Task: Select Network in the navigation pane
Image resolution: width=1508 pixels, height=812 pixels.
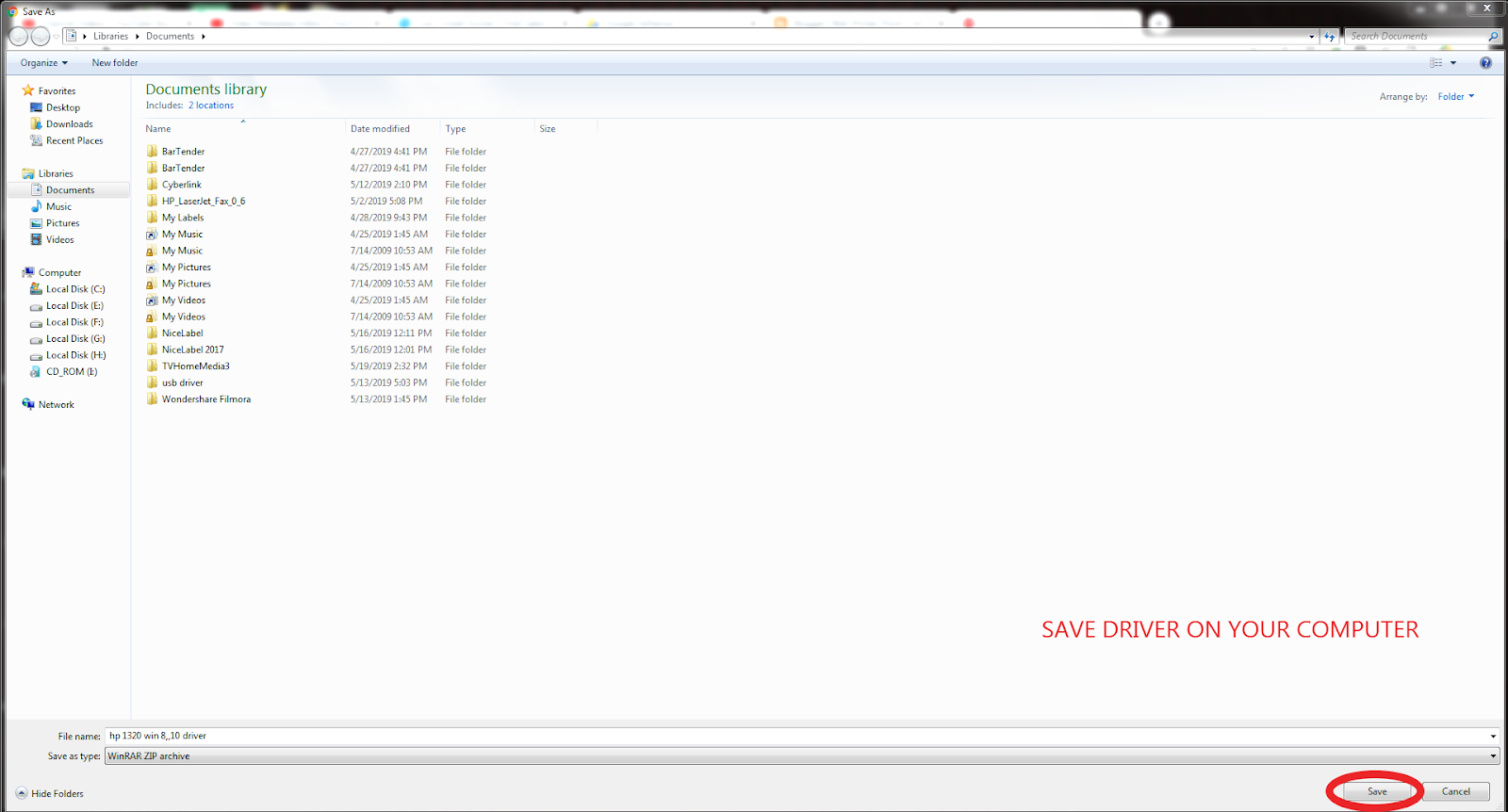Action: point(56,404)
